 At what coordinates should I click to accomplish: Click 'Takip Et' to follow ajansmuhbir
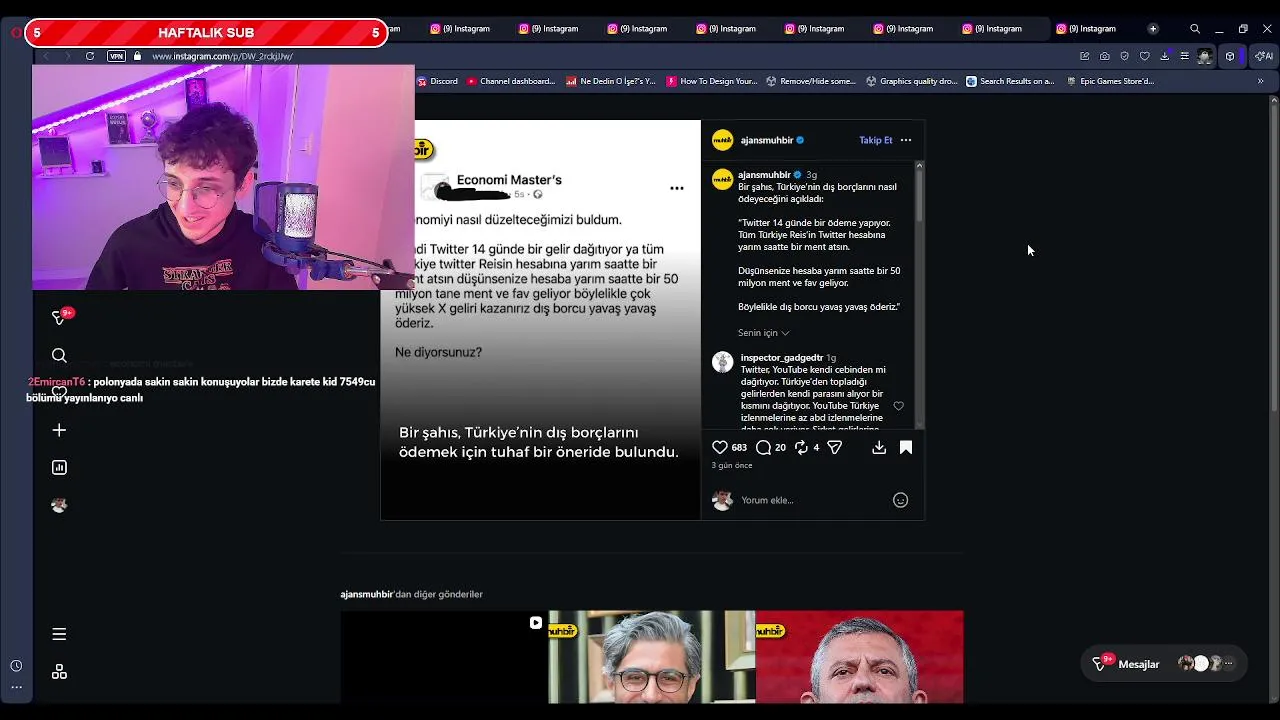tap(875, 140)
